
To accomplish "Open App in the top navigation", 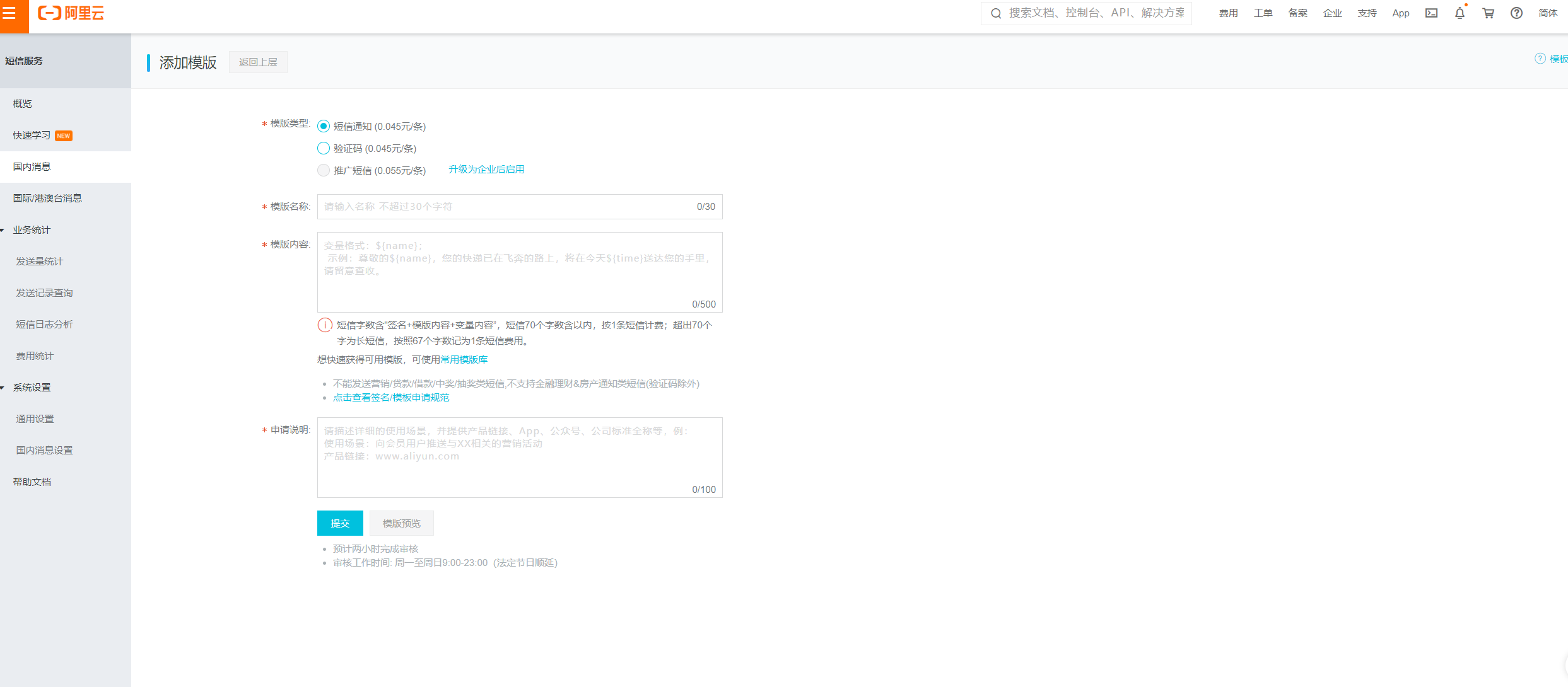I will (x=1401, y=13).
